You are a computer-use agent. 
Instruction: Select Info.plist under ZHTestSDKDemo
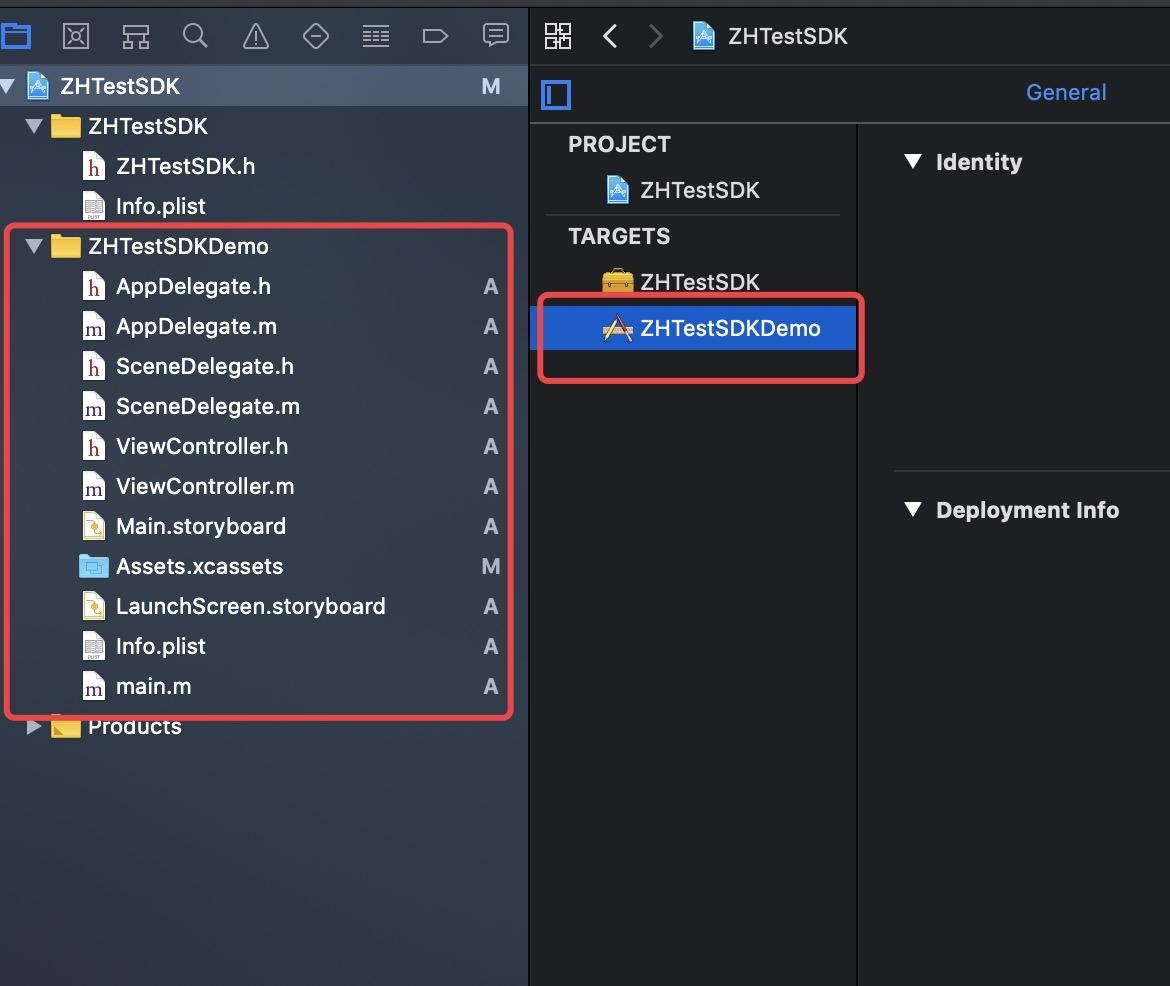pos(160,646)
